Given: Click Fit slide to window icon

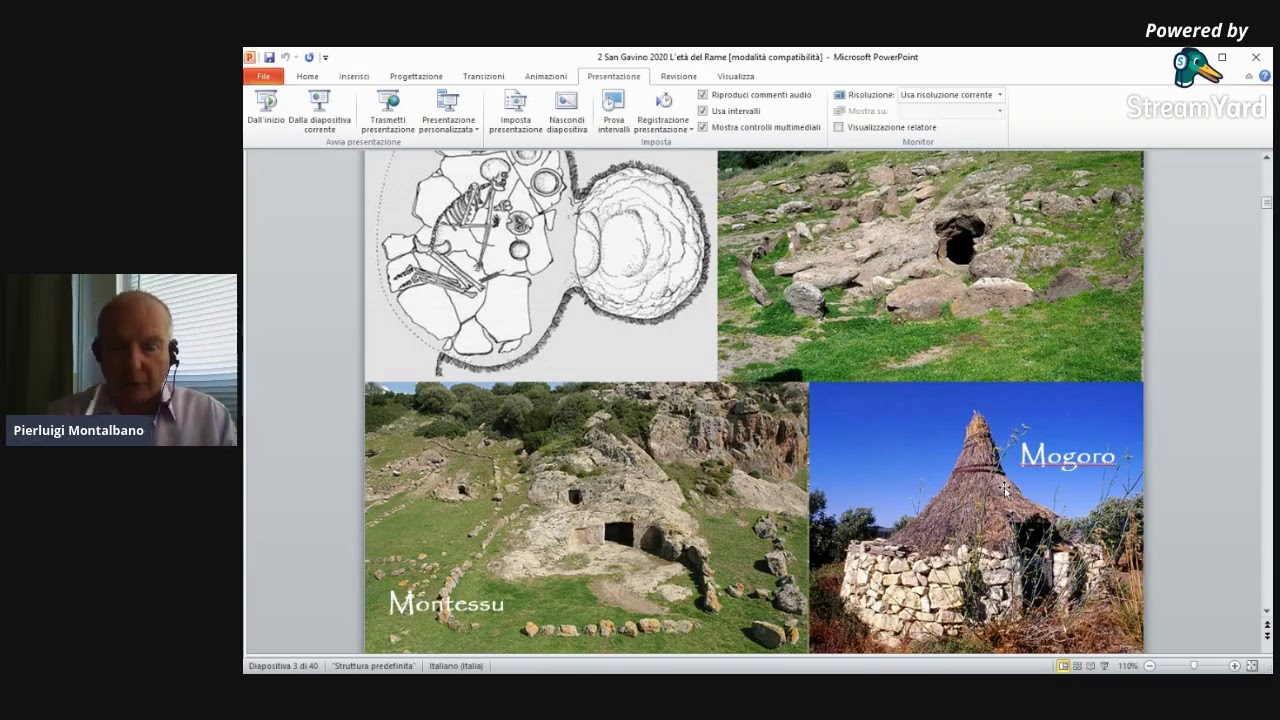Looking at the screenshot, I should pyautogui.click(x=1251, y=666).
